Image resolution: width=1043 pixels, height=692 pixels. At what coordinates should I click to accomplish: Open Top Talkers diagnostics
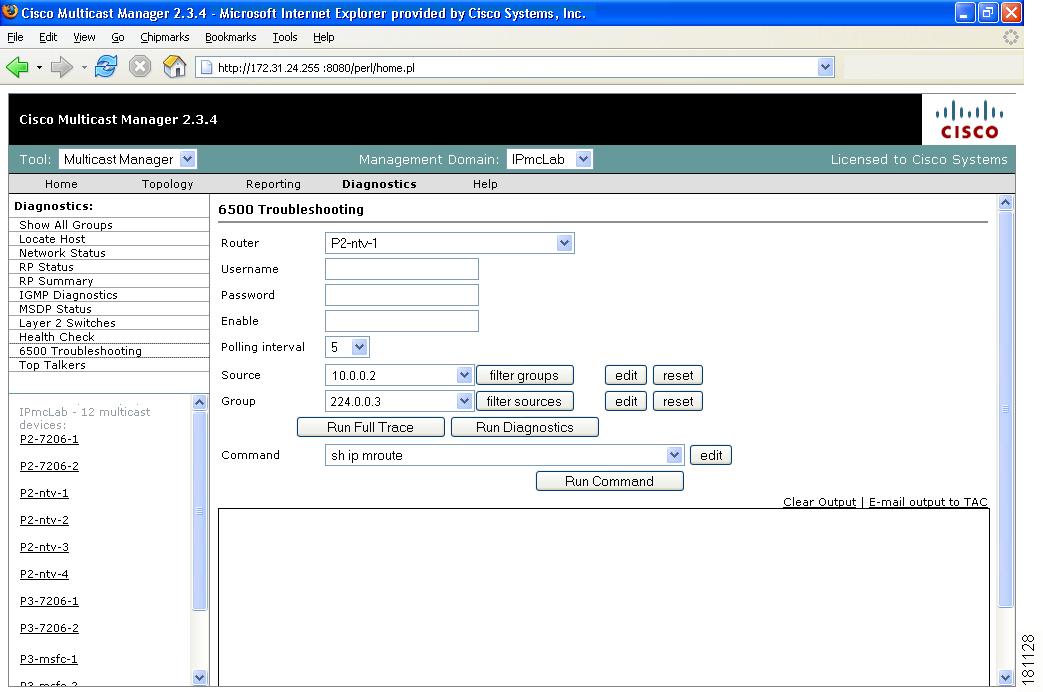click(x=52, y=365)
